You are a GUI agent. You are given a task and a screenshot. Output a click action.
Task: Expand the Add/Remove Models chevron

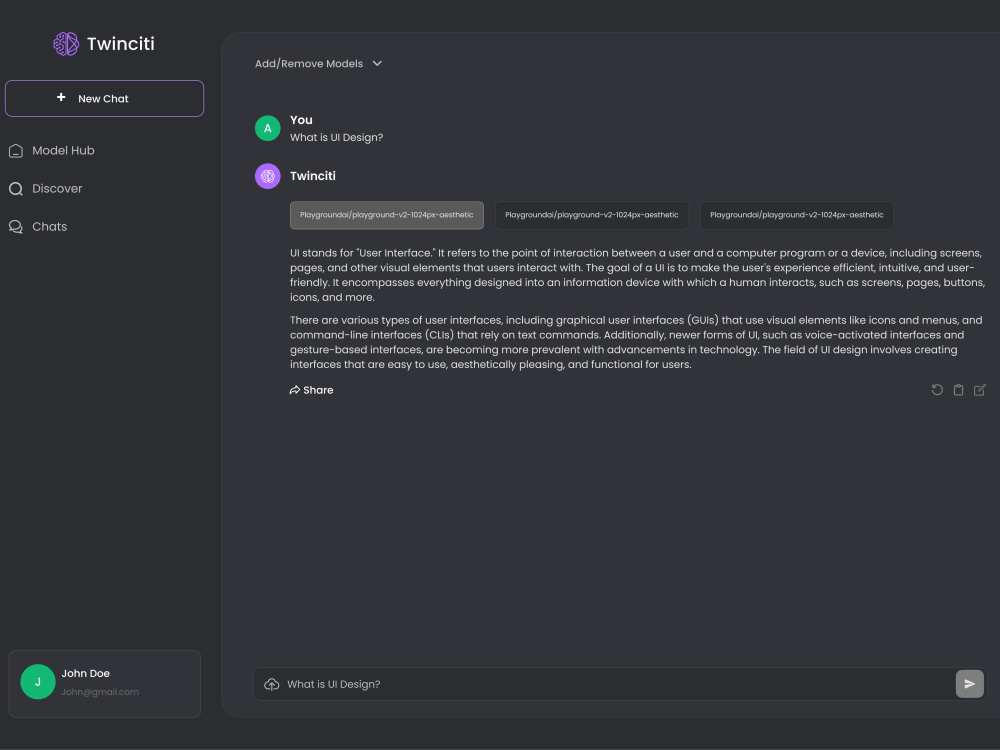pos(377,63)
